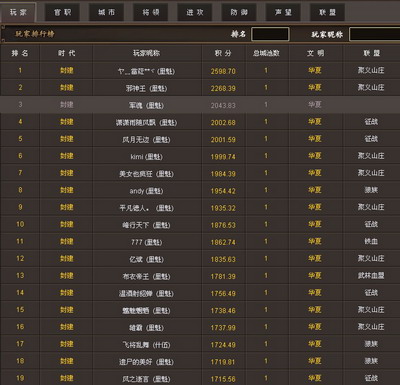
Task: Select player 飞将乱舞 in rank 17
Action: 147,345
